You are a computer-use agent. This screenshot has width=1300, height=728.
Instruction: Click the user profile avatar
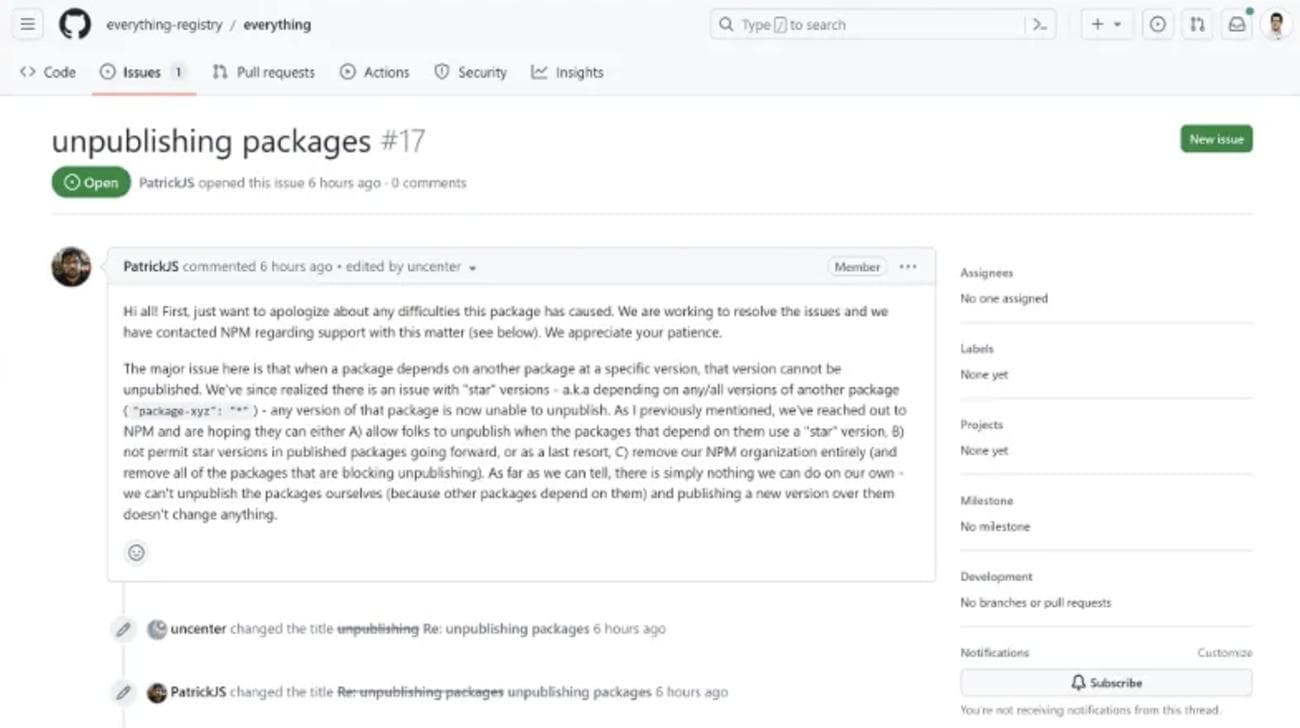click(x=1276, y=25)
